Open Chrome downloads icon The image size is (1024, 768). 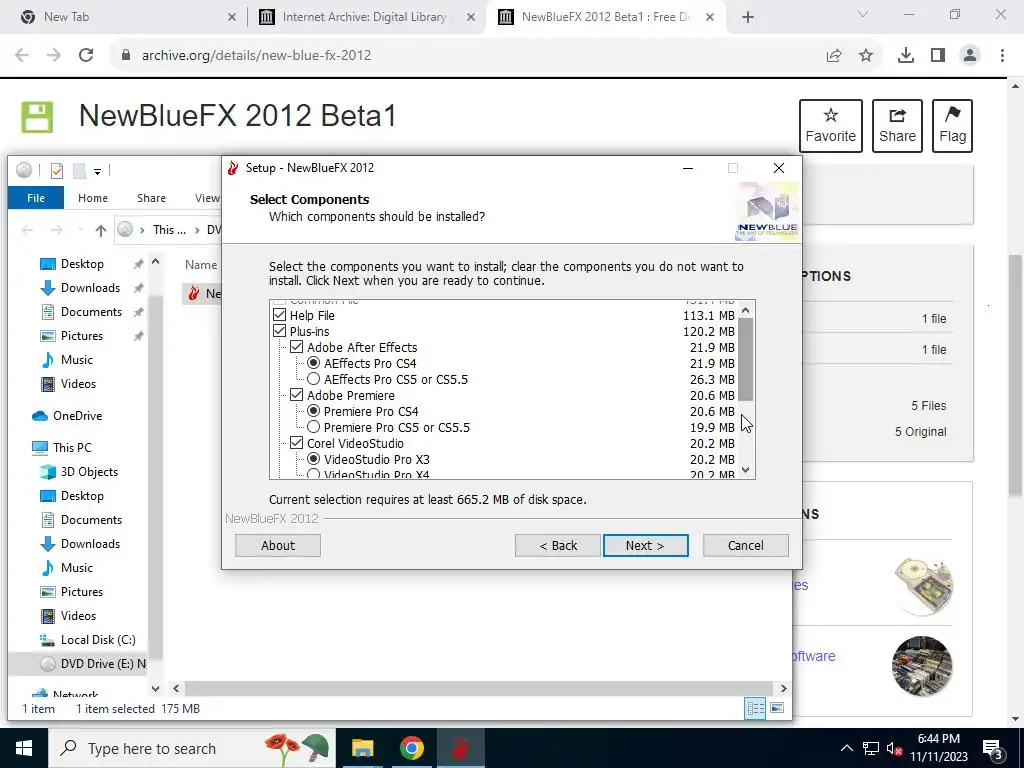906,56
